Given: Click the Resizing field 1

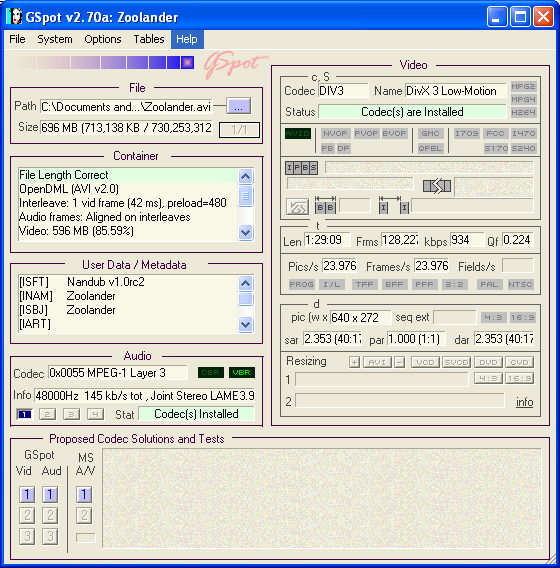Looking at the screenshot, I should click(381, 380).
